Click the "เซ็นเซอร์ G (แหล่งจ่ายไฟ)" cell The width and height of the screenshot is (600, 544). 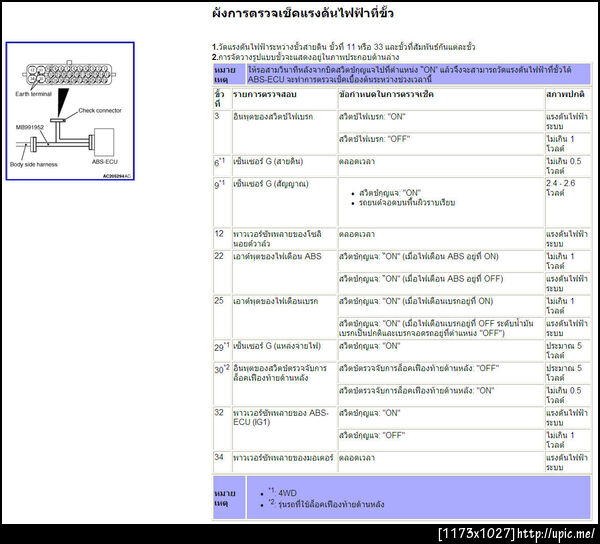point(284,350)
